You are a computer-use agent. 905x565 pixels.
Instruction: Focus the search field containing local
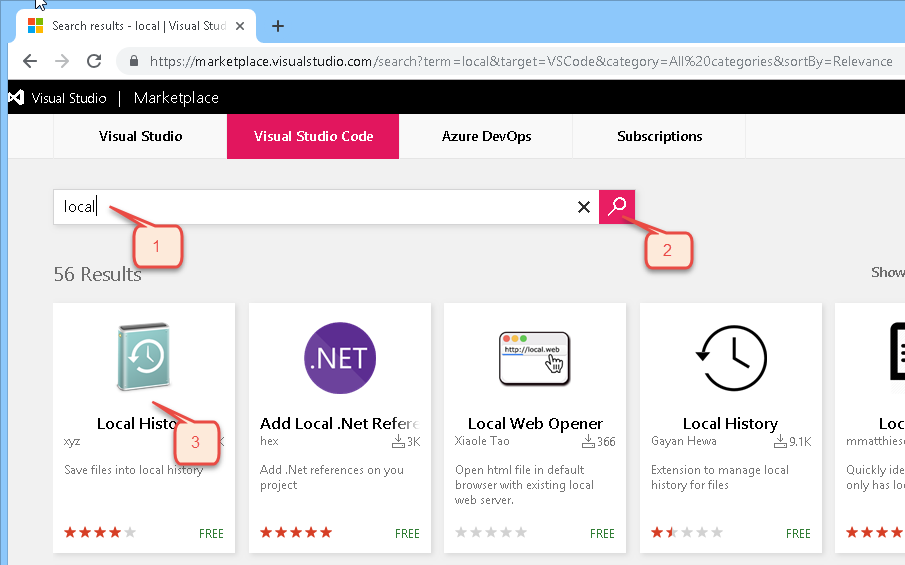[320, 207]
